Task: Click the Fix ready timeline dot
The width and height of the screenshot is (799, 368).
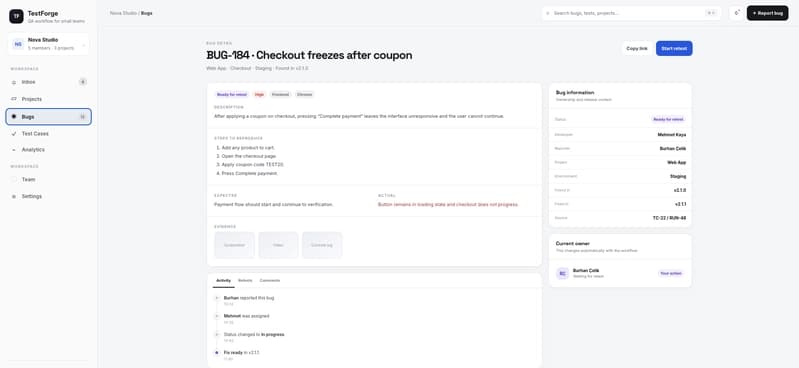Action: click(x=217, y=353)
